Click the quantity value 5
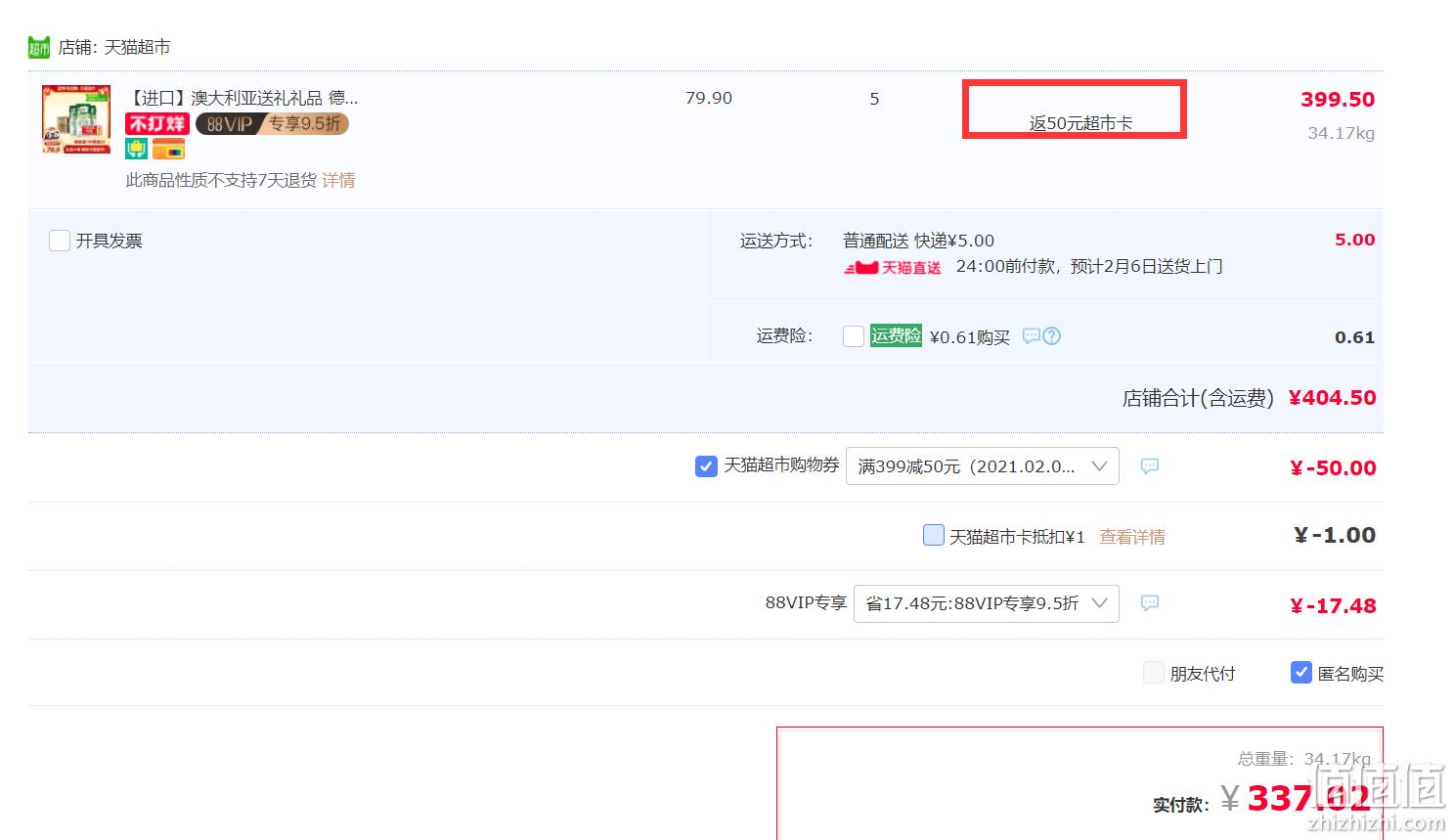The width and height of the screenshot is (1454, 840). tap(874, 99)
